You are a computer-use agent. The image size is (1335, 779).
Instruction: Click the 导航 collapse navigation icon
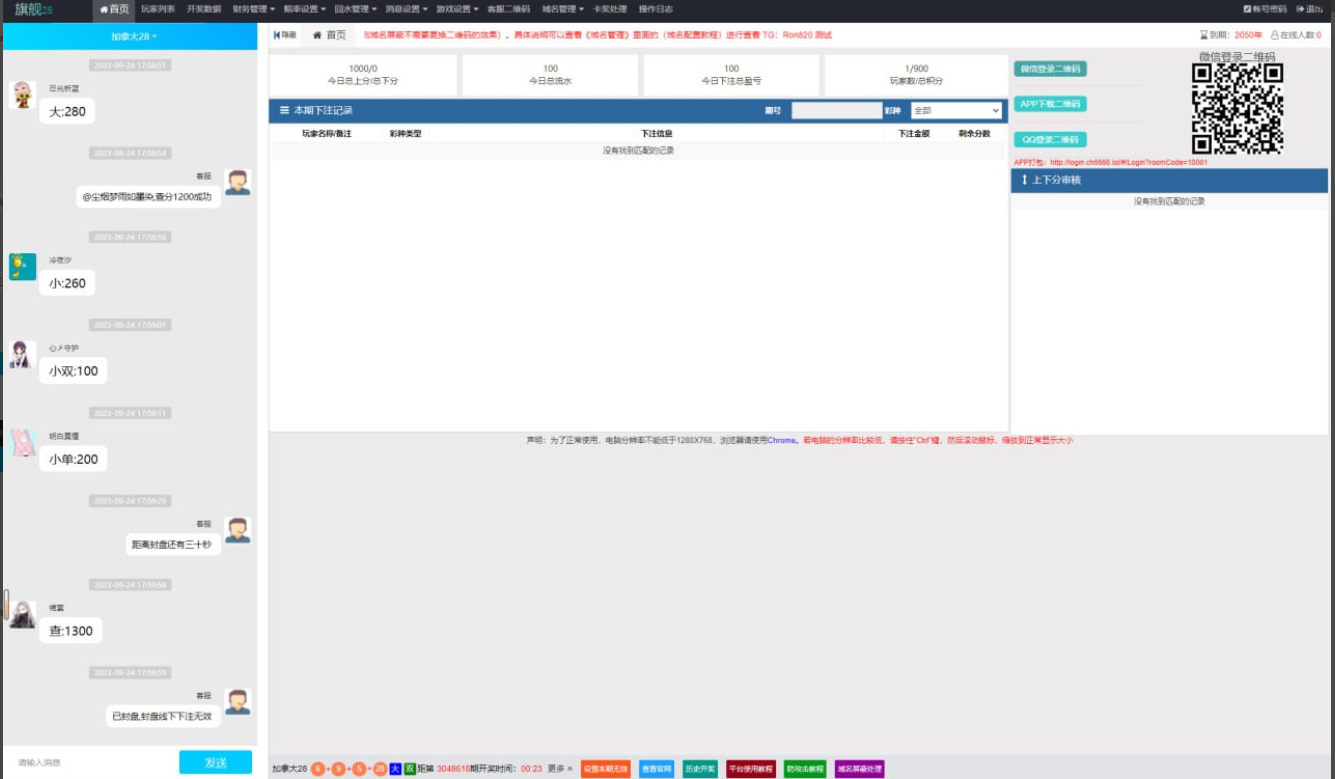(x=277, y=35)
